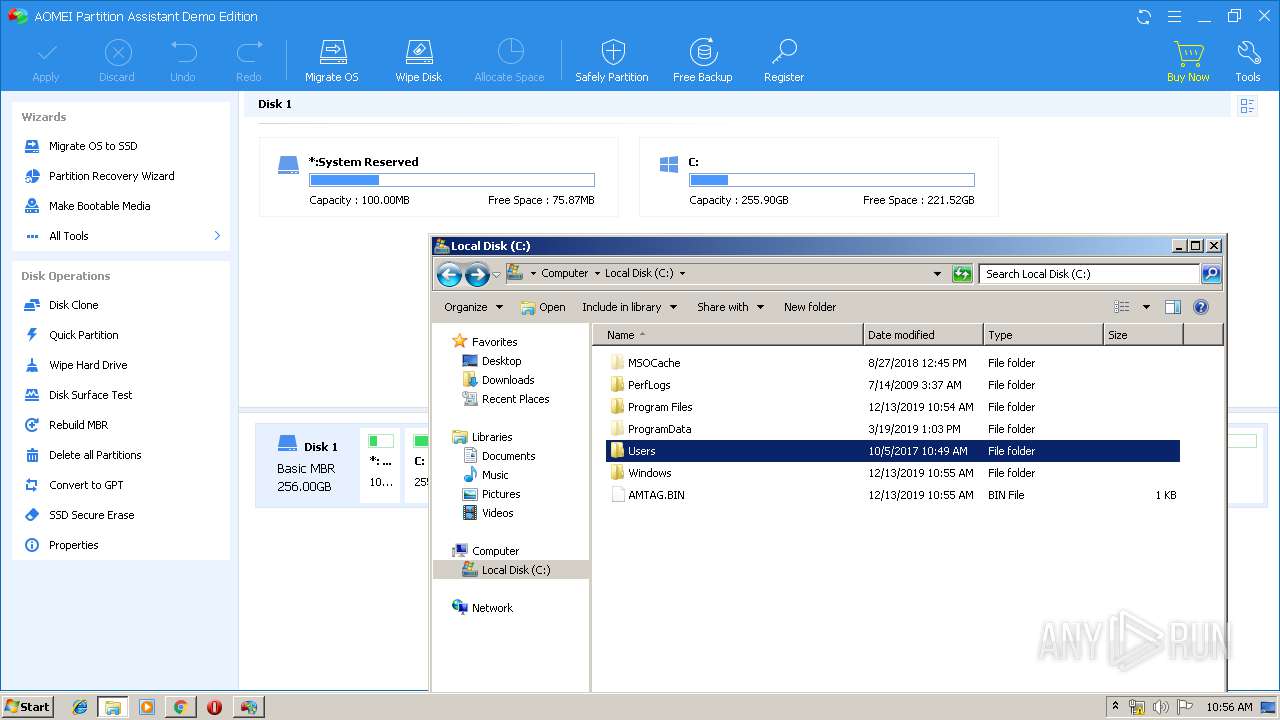
Task: Select the Windows folder row
Action: click(x=893, y=473)
